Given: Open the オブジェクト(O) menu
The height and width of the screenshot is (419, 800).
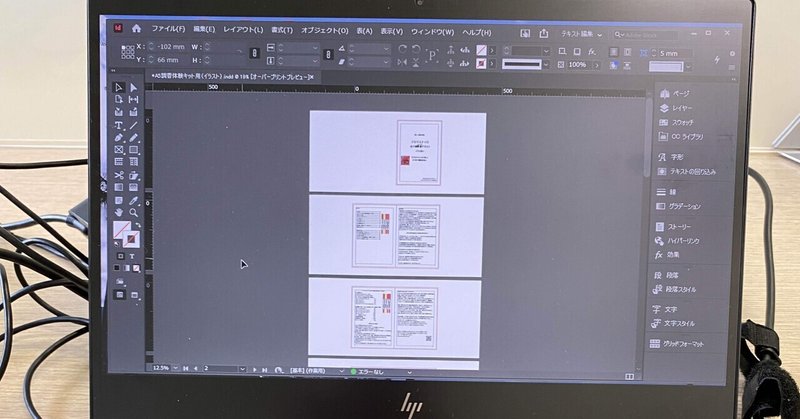Looking at the screenshot, I should pyautogui.click(x=324, y=31).
